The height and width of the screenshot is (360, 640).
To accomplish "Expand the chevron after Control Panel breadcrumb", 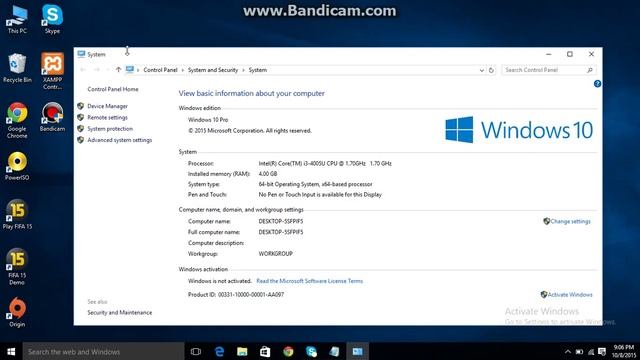I will point(183,70).
